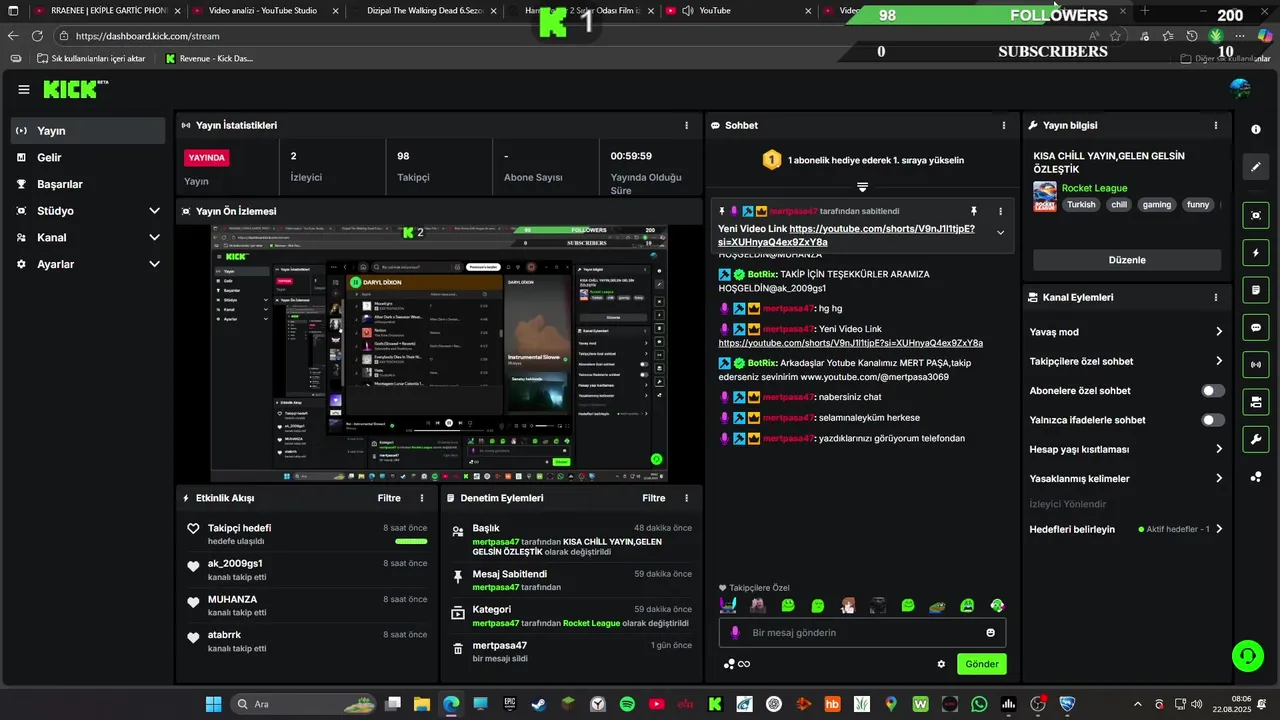
Task: Toggle the lightning activity feed widget icon
Action: click(x=1255, y=252)
